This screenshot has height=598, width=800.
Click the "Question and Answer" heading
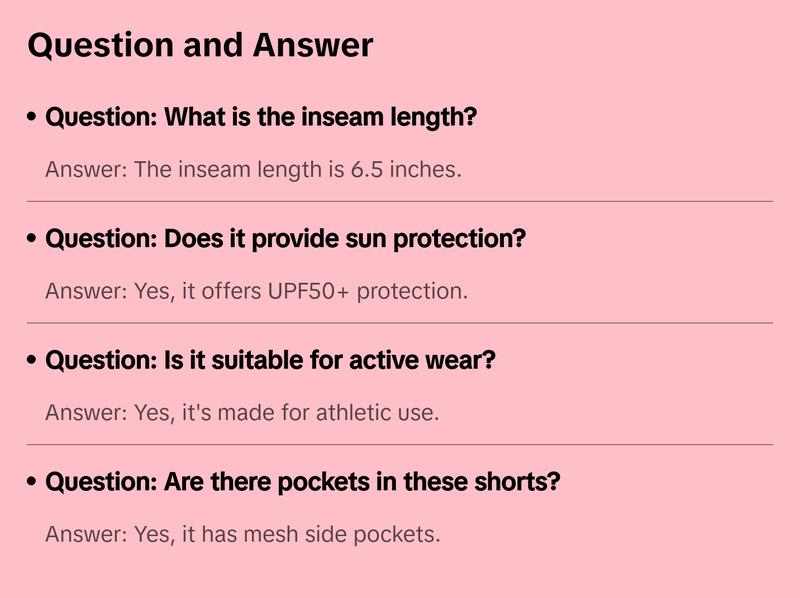click(200, 45)
